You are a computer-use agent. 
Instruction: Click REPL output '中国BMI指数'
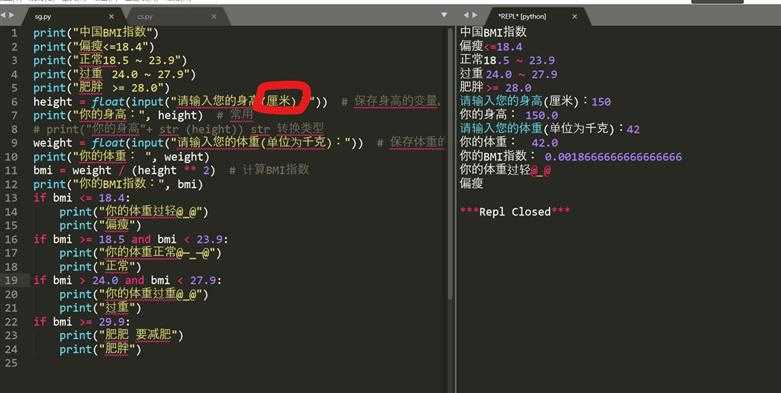click(493, 32)
